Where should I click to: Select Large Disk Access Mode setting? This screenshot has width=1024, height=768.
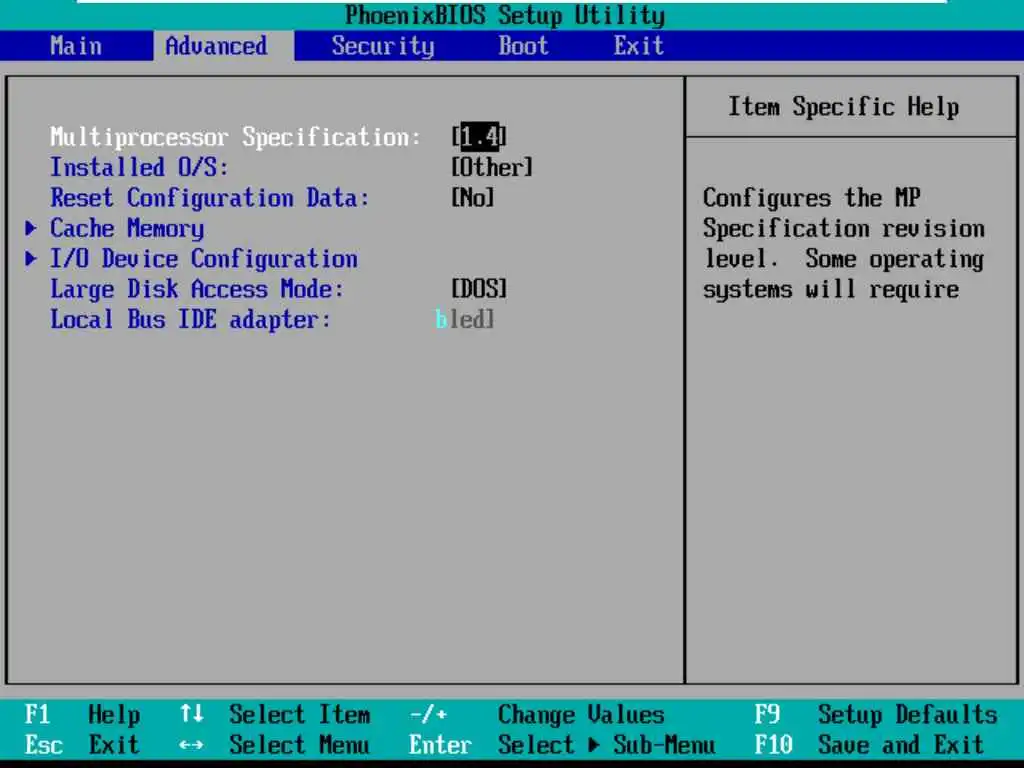coord(197,289)
